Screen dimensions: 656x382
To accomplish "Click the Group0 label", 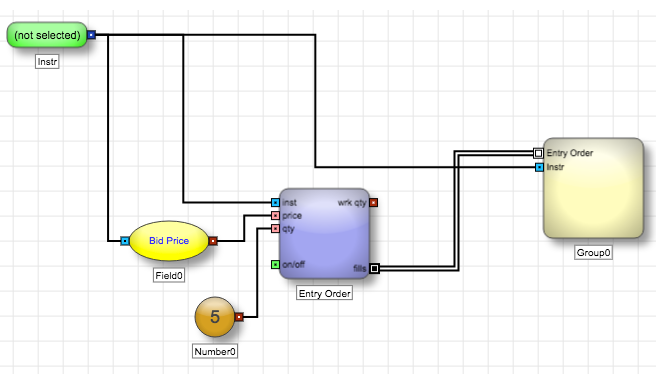I will pyautogui.click(x=593, y=253).
